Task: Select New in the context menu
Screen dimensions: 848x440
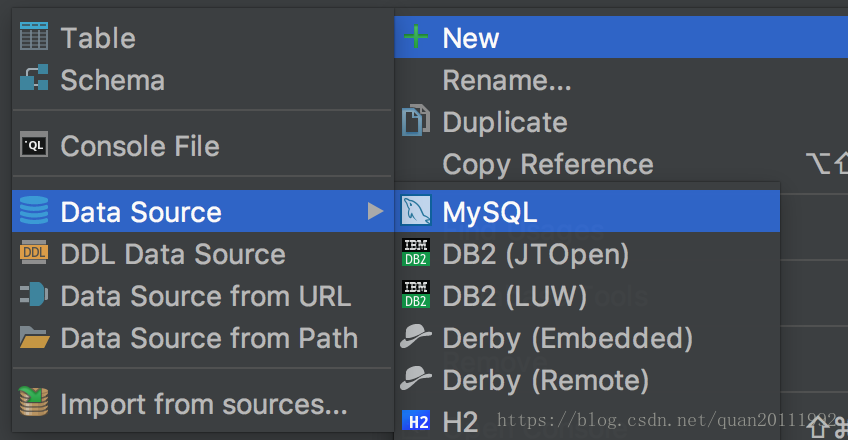Action: pyautogui.click(x=621, y=37)
